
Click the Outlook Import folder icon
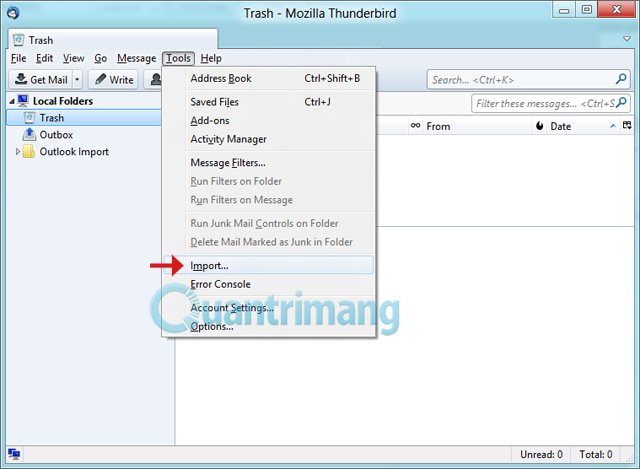pyautogui.click(x=29, y=151)
